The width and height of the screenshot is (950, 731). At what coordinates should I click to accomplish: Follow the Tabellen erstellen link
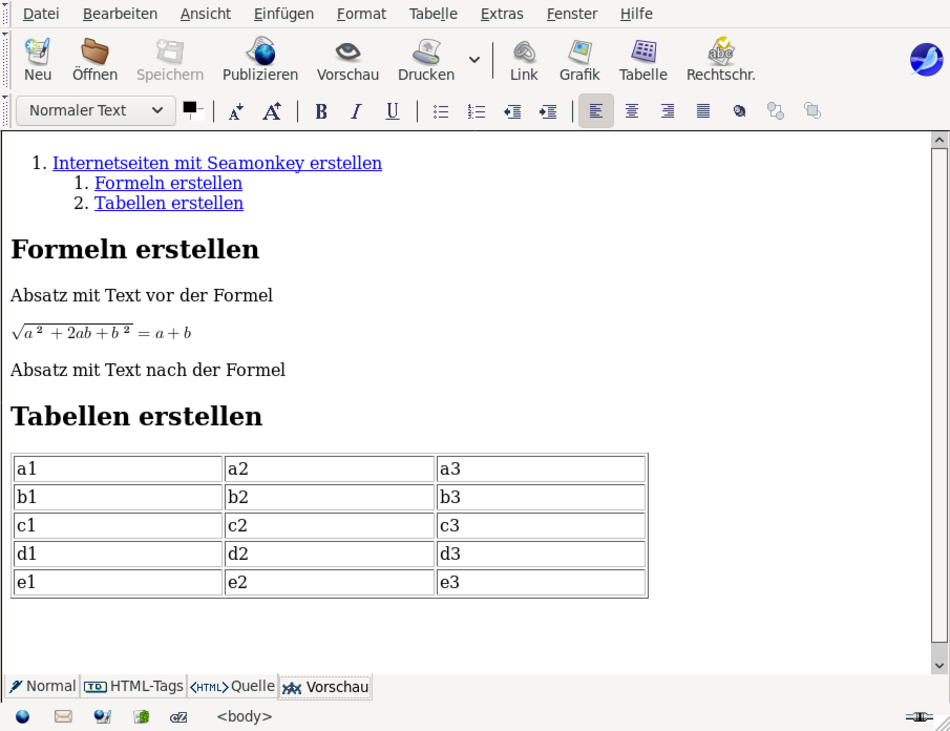169,203
